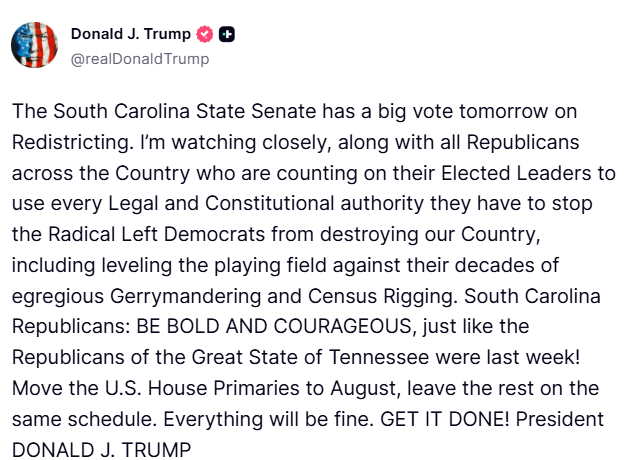Open the @realDonaldTrump handle link

point(140,59)
